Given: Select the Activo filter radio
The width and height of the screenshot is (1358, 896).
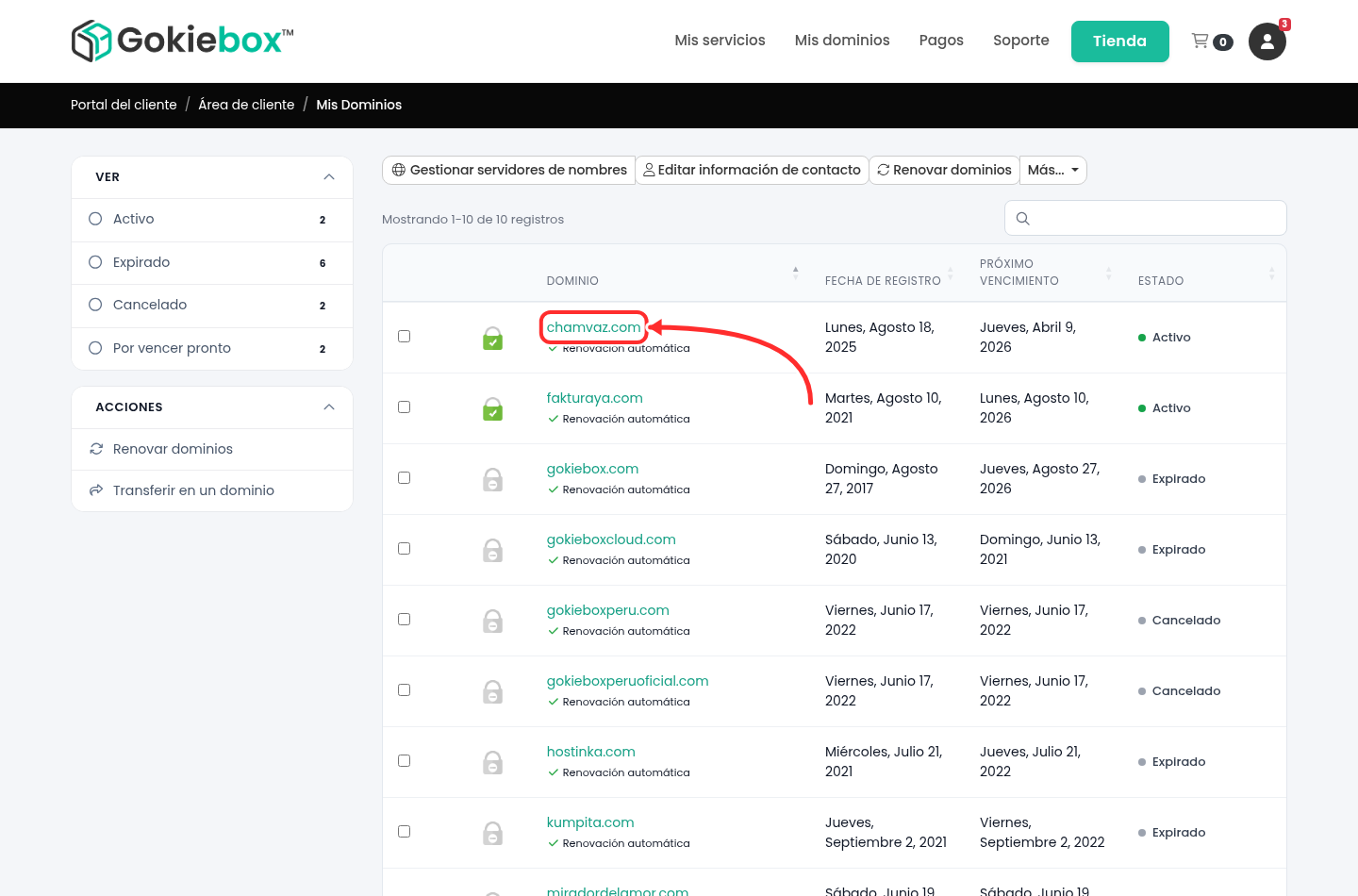Looking at the screenshot, I should [95, 219].
